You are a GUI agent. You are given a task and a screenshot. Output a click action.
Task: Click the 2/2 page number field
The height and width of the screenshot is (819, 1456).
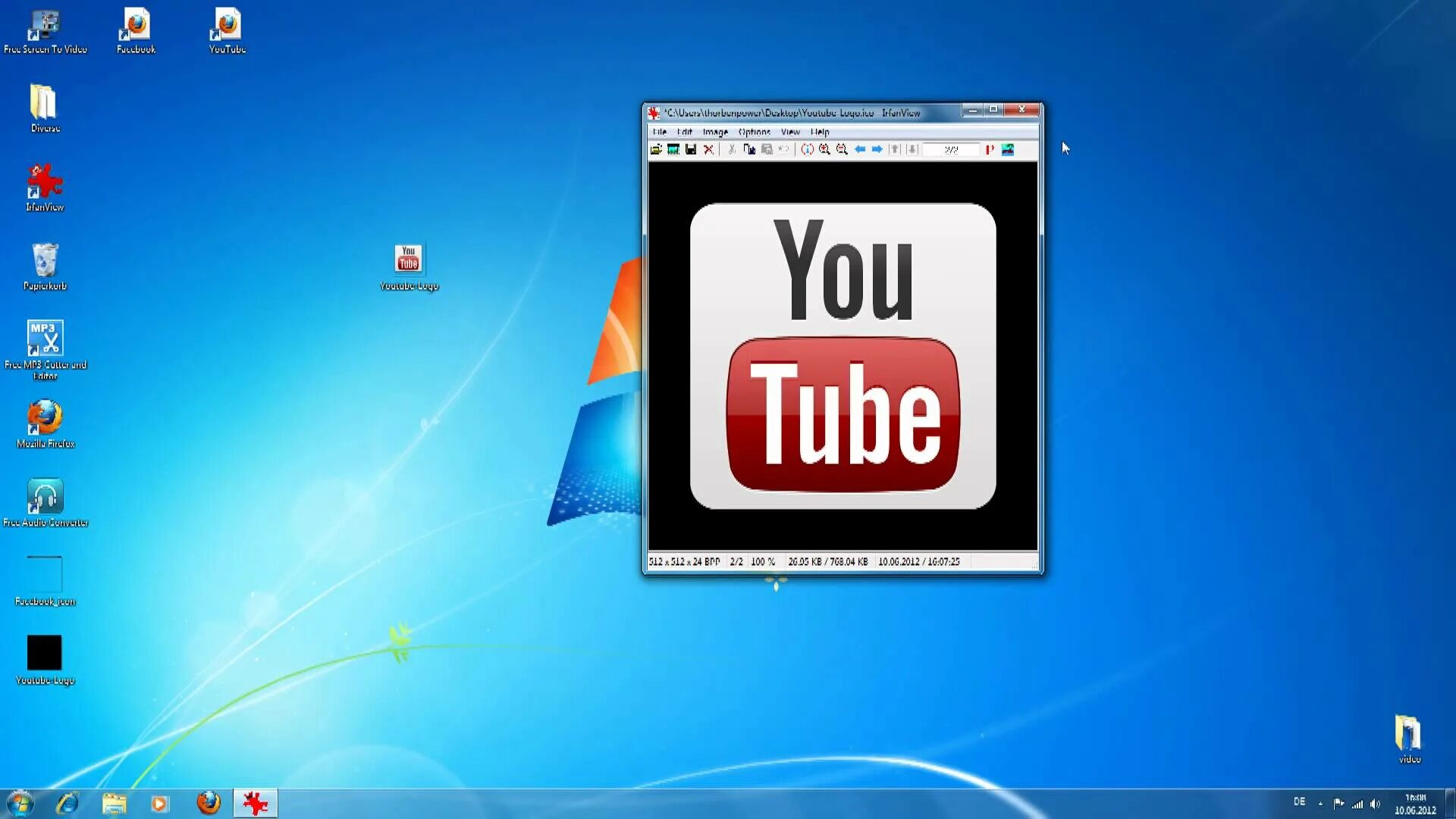951,150
